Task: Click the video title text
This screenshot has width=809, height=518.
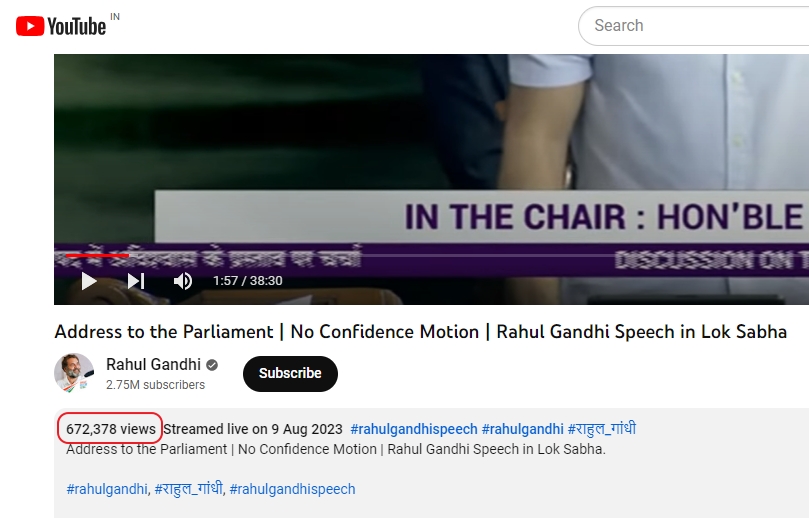Action: [420, 332]
